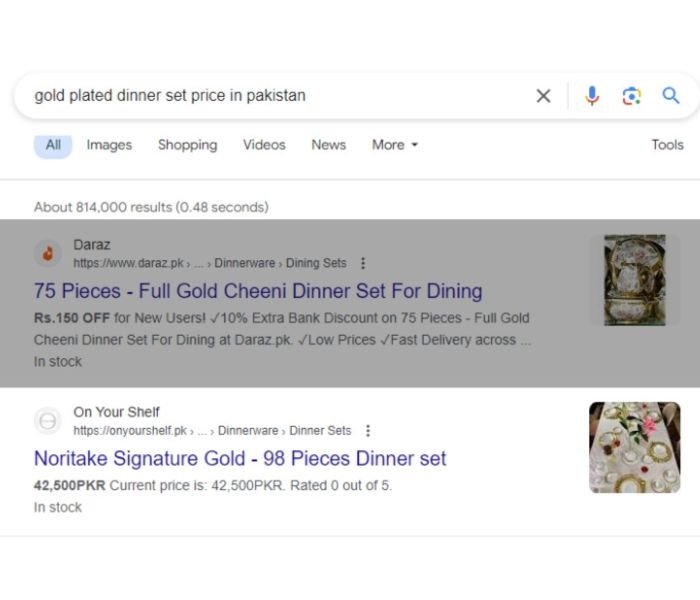Image resolution: width=700 pixels, height=600 pixels.
Task: Open Google Lens image search icon
Action: [631, 96]
